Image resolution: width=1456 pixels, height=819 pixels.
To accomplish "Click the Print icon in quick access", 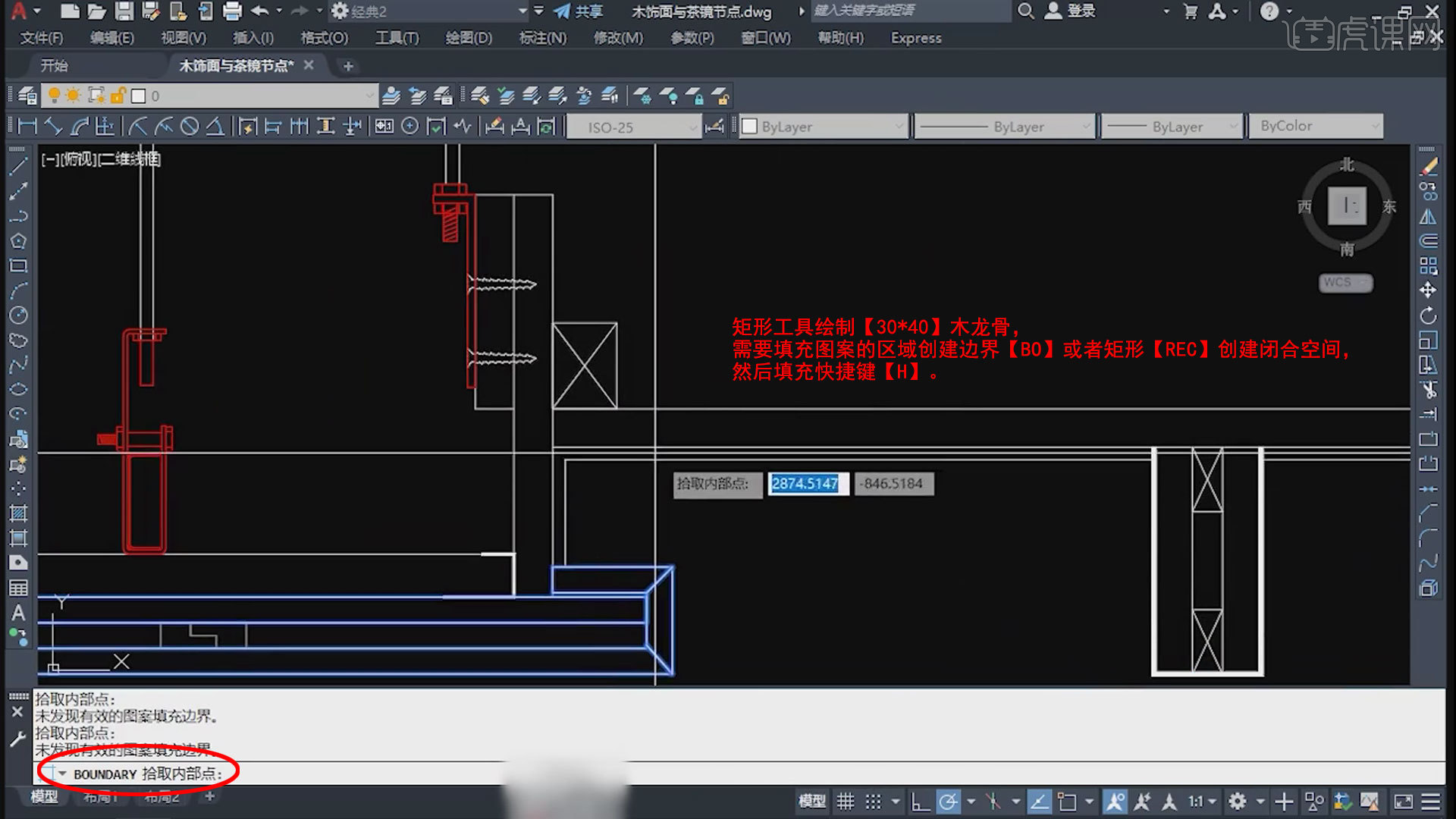I will pyautogui.click(x=232, y=11).
